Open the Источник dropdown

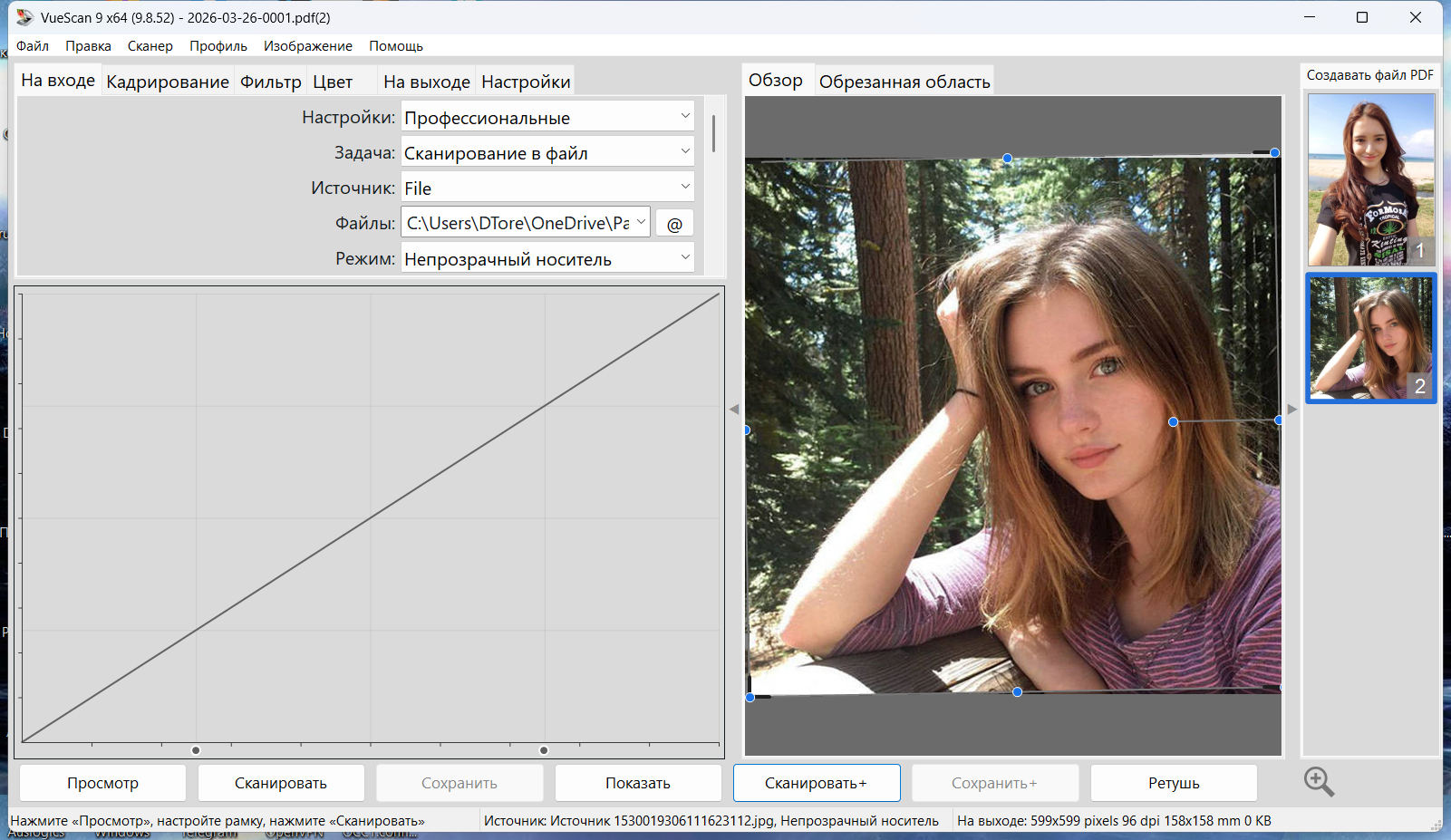(547, 188)
